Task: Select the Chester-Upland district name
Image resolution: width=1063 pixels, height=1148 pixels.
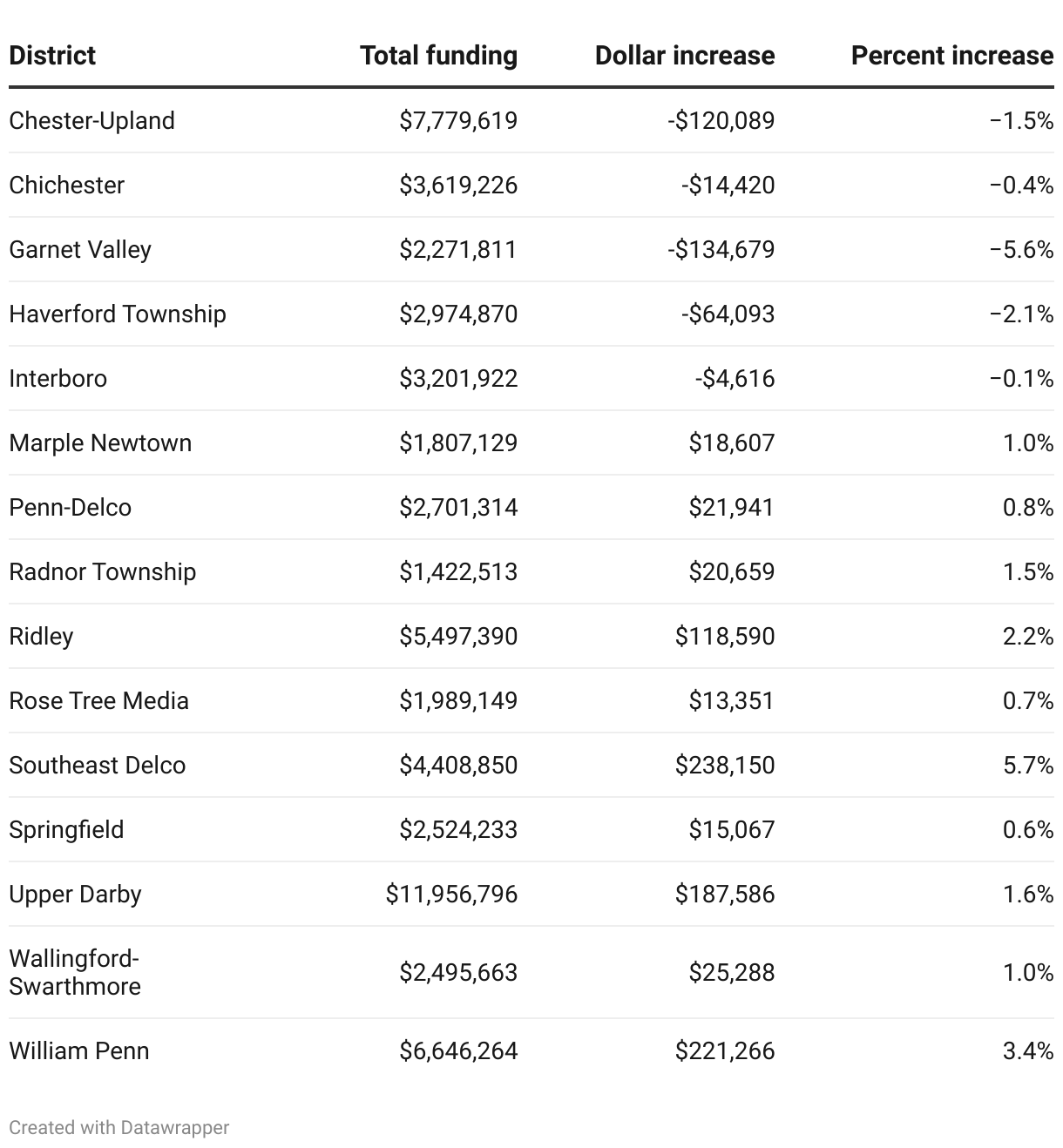Action: 91,120
